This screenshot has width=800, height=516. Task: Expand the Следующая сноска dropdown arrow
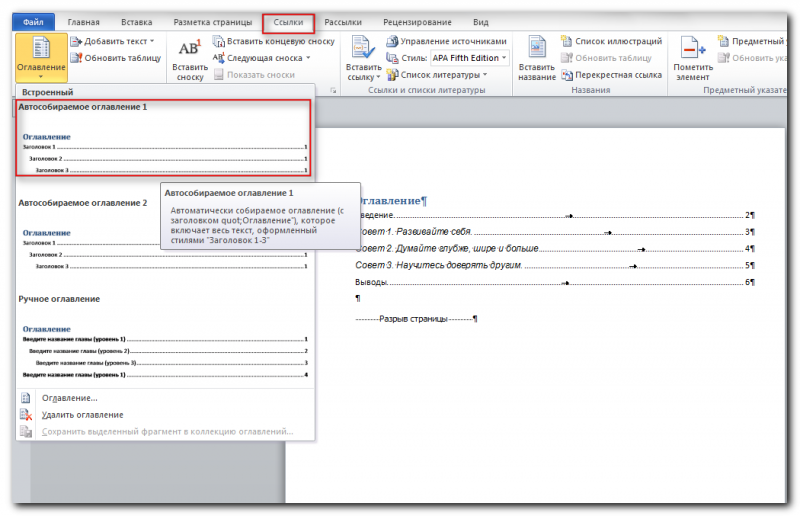[x=308, y=58]
